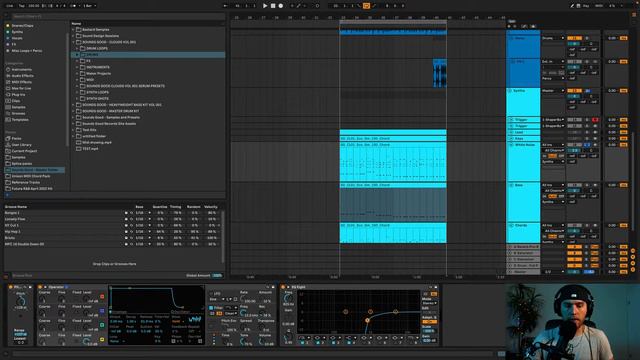Open User Library in Places
Image resolution: width=640 pixels, height=360 pixels.
(21, 145)
